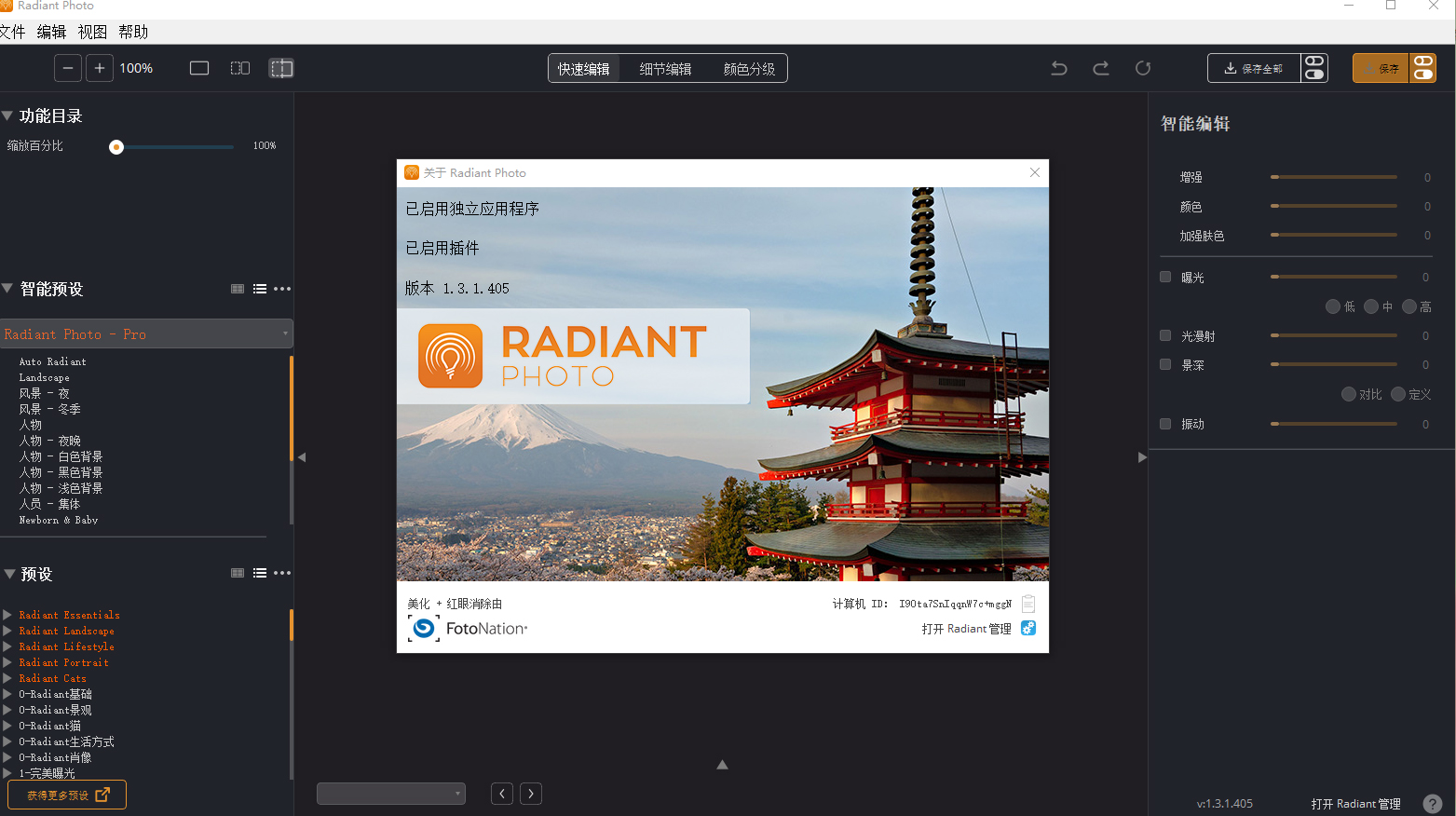1456x816 pixels.
Task: Open save options icon next to 保存
Action: tap(1423, 68)
